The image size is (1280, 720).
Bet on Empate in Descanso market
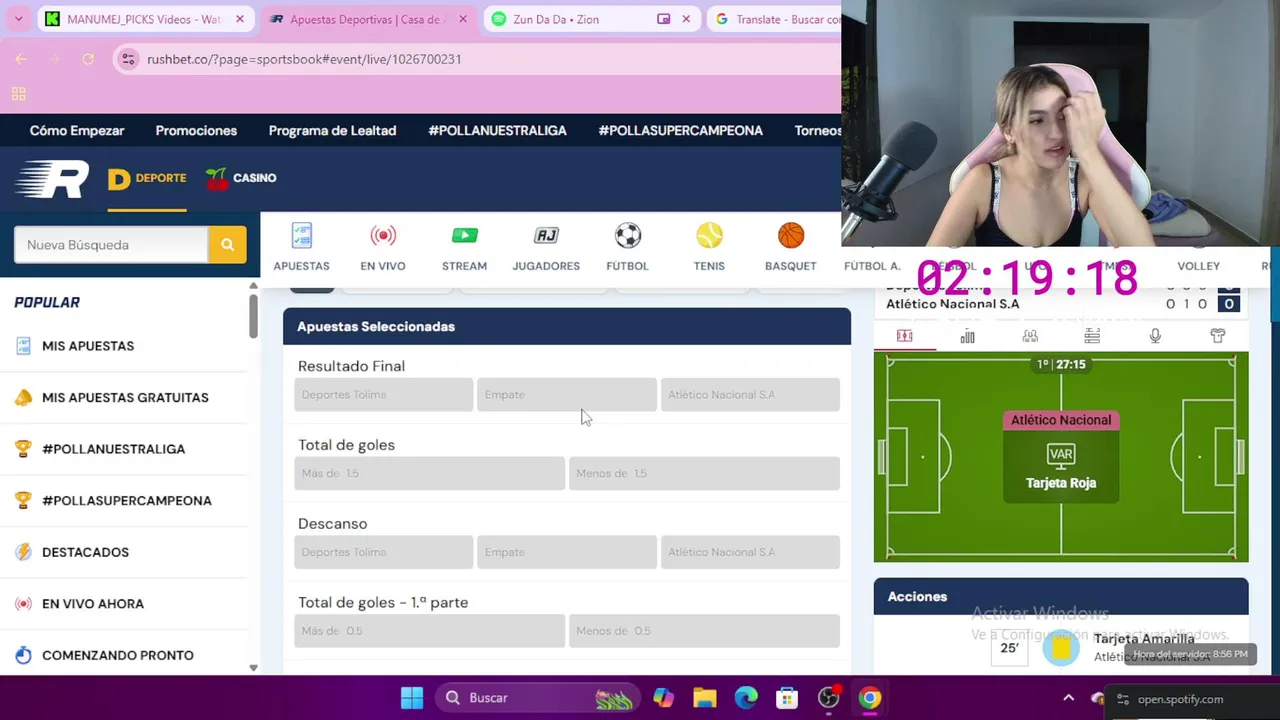[x=566, y=552]
